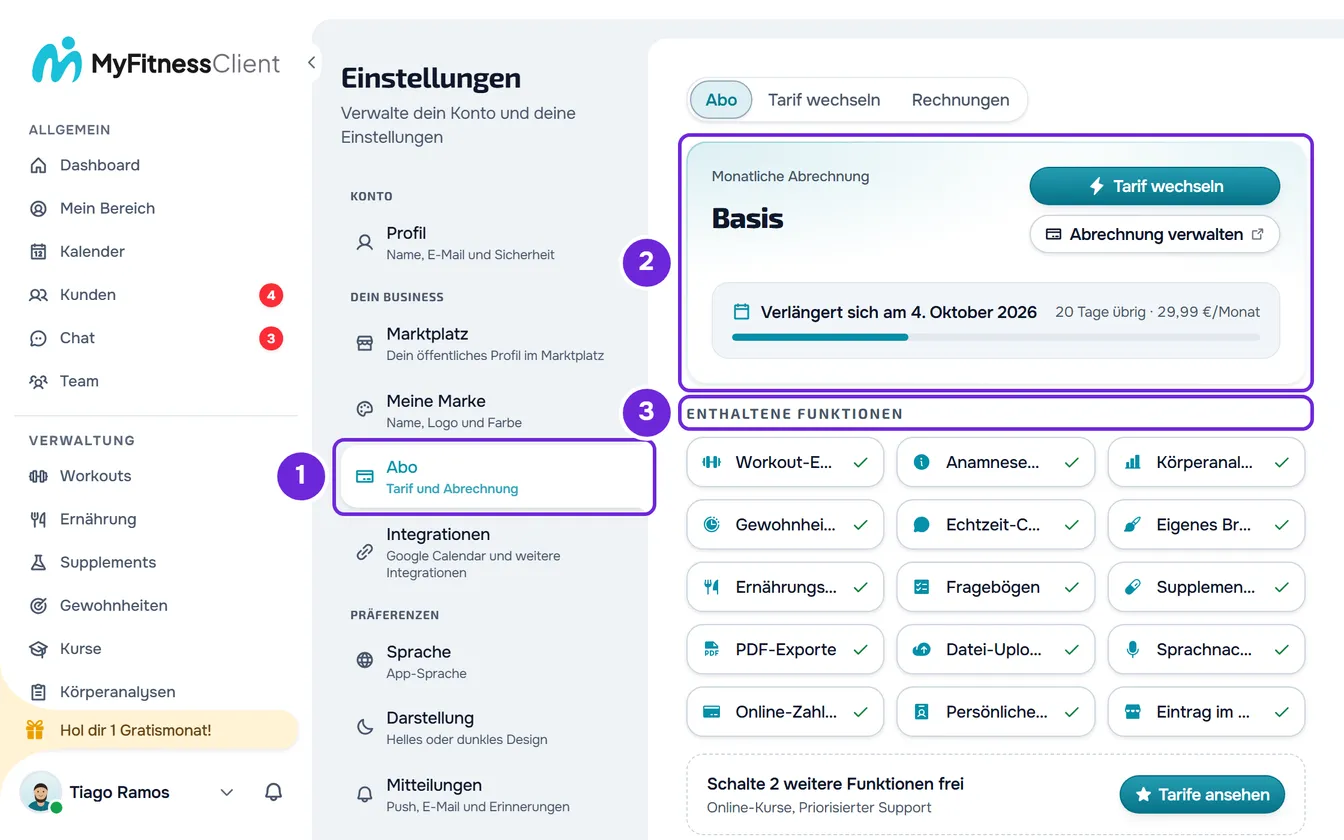Open the Rechnungen tab
This screenshot has height=840, width=1344.
click(960, 100)
